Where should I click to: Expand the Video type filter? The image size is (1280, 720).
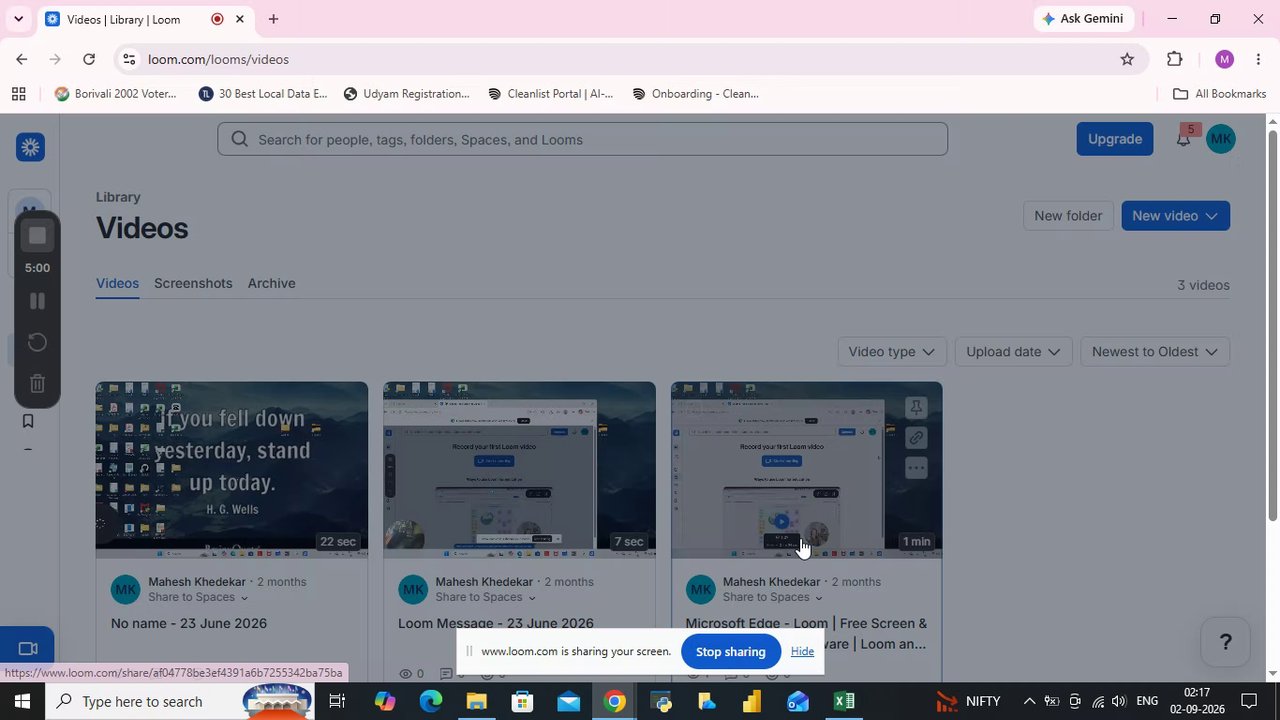pyautogui.click(x=890, y=352)
